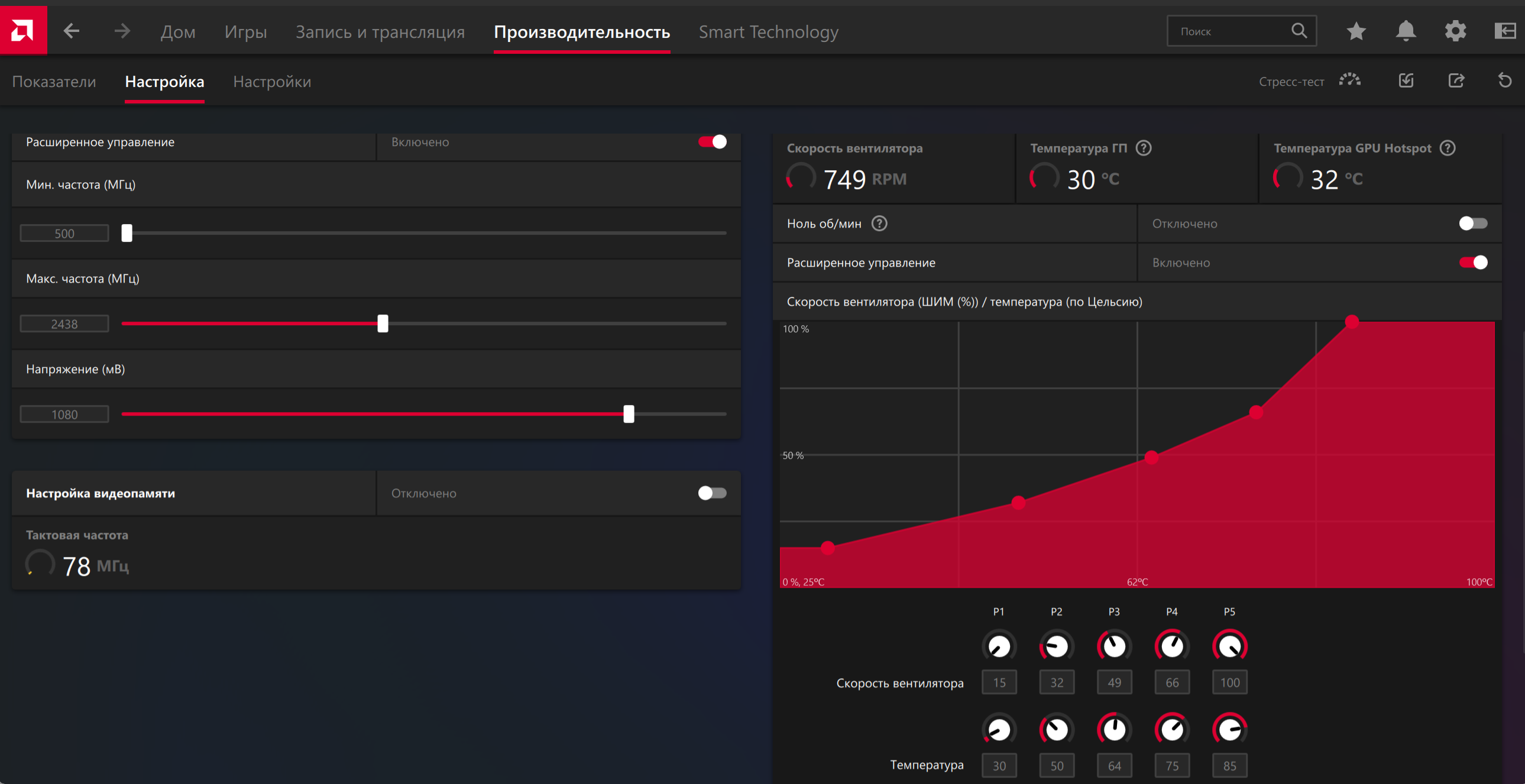
Task: Click help icon next to Ноль об/мин
Action: tap(879, 223)
